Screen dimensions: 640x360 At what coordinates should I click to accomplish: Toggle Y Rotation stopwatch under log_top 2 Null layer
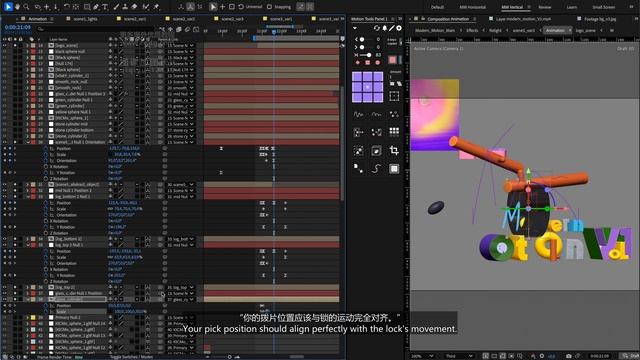46,275
